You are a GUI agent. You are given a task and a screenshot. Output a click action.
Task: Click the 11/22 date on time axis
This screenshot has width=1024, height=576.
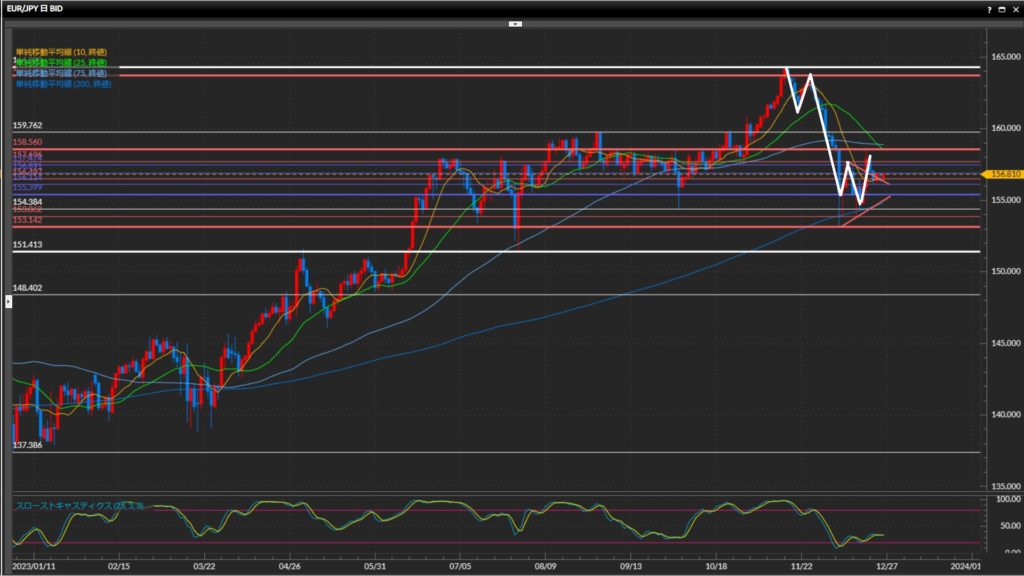[801, 564]
